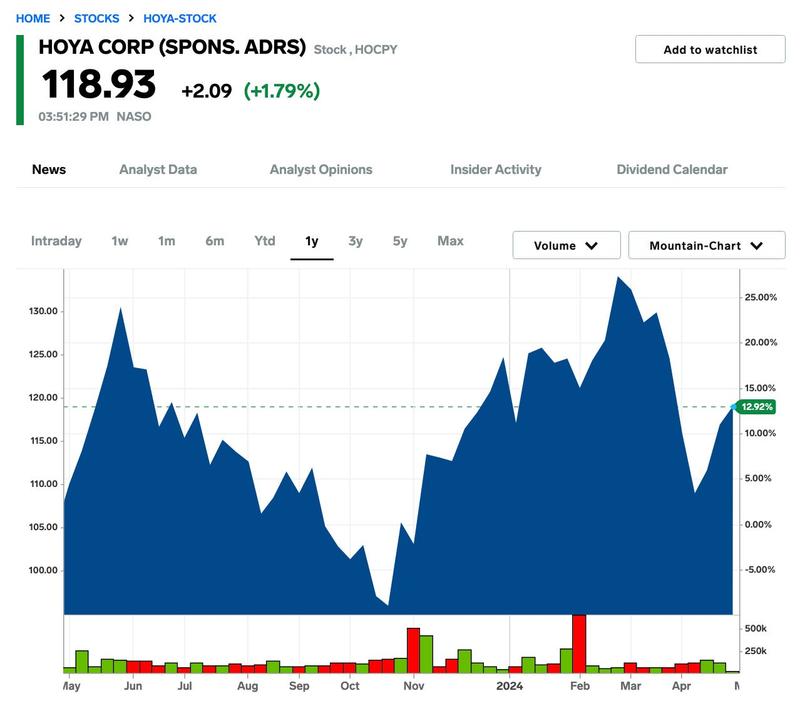Viewport: 800px width, 706px height.
Task: Click the 2024 date axis label
Action: (509, 686)
